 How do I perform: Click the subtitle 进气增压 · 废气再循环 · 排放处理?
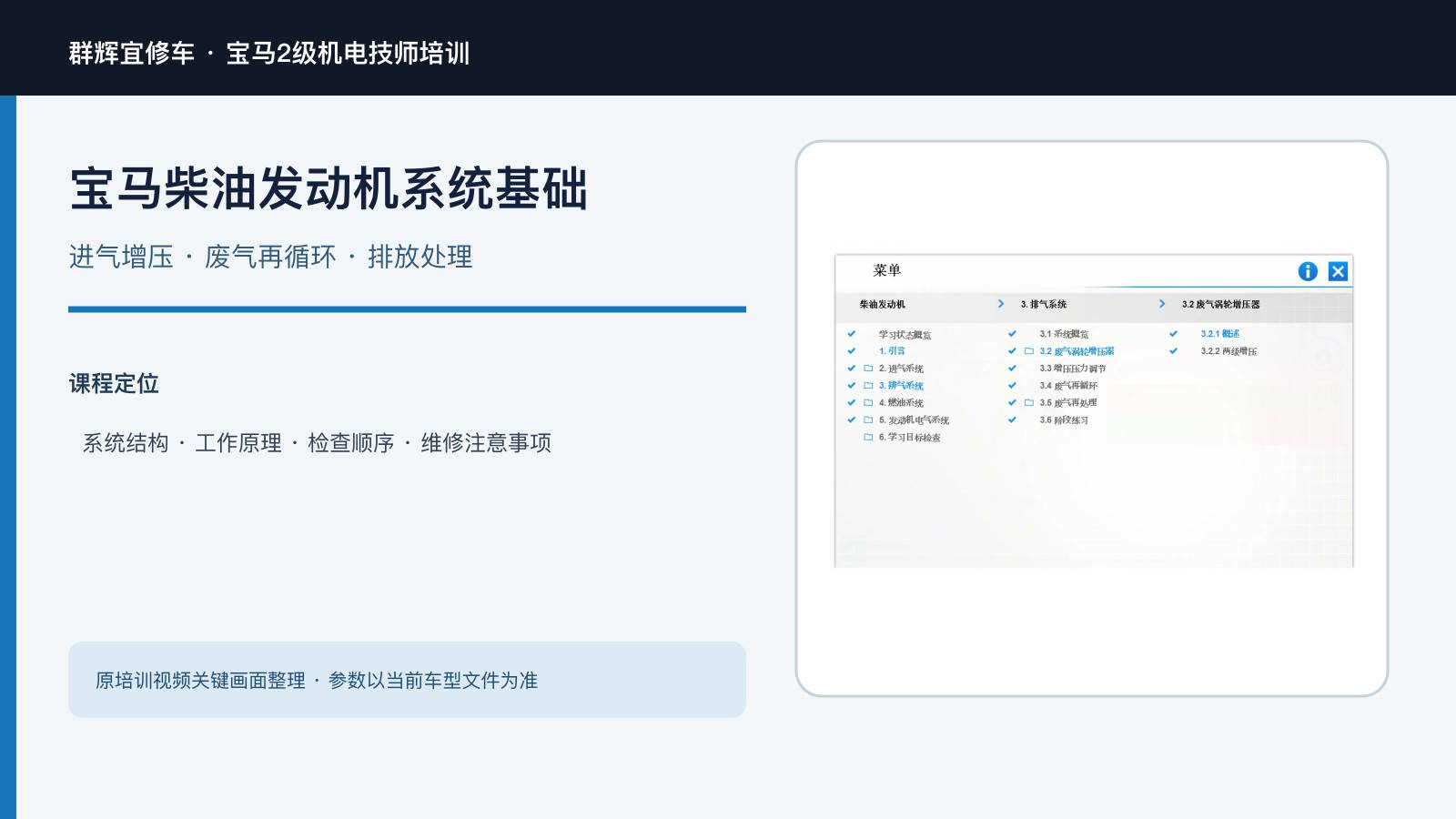[271, 257]
